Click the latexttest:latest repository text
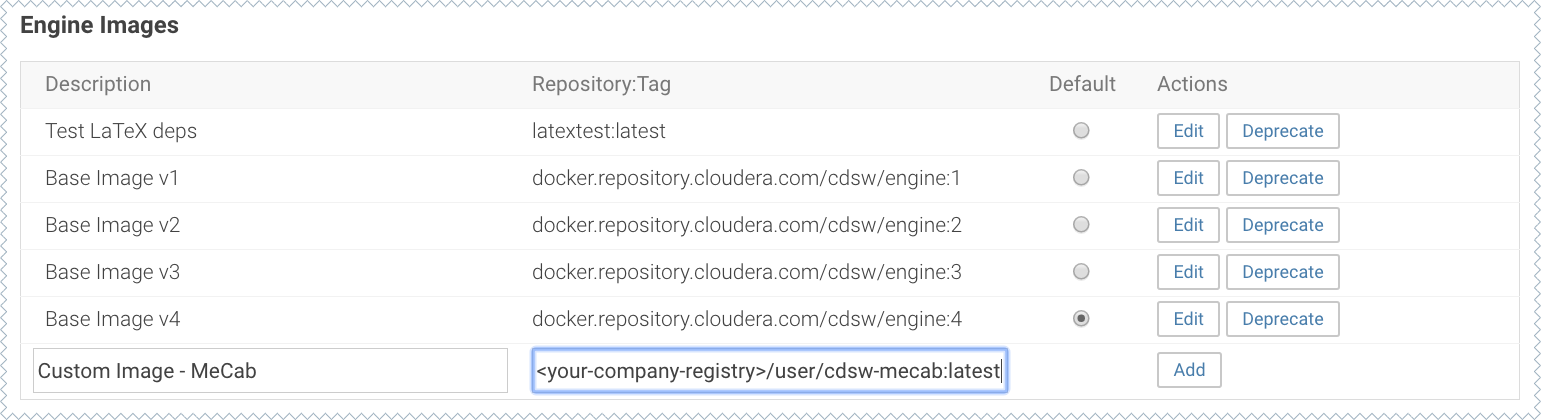Viewport: 1541px width, 420px height. point(599,131)
